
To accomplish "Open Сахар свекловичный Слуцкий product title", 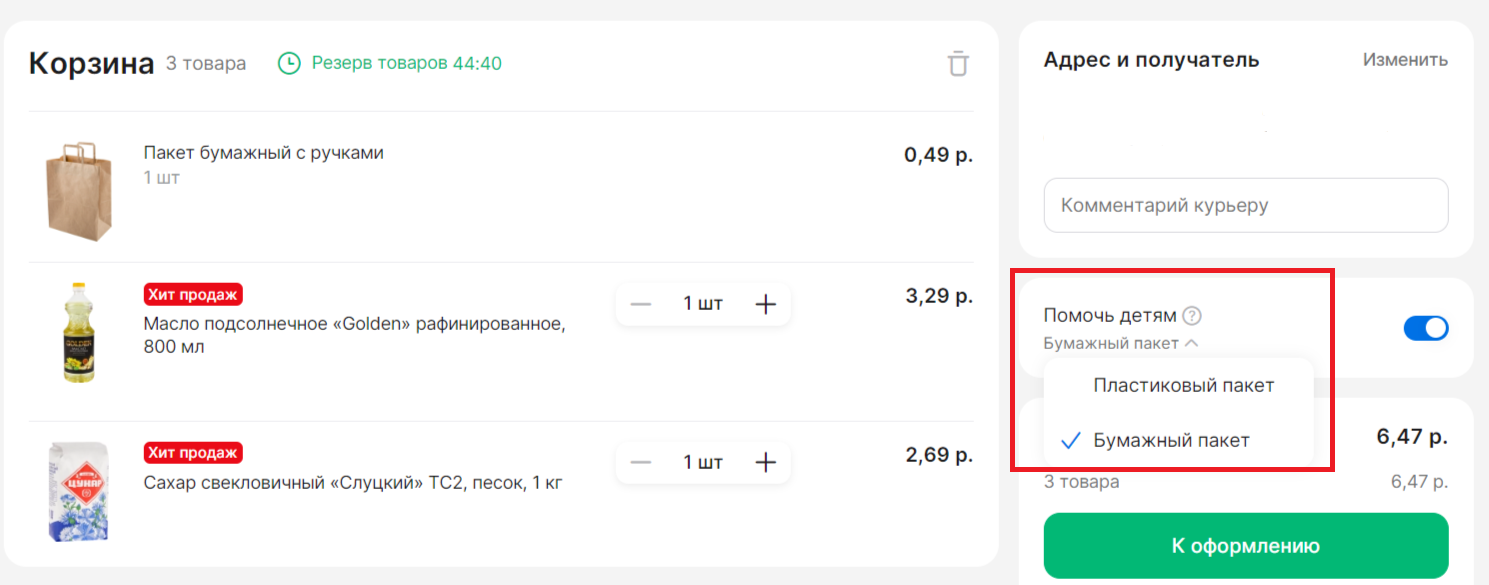I will pos(352,483).
